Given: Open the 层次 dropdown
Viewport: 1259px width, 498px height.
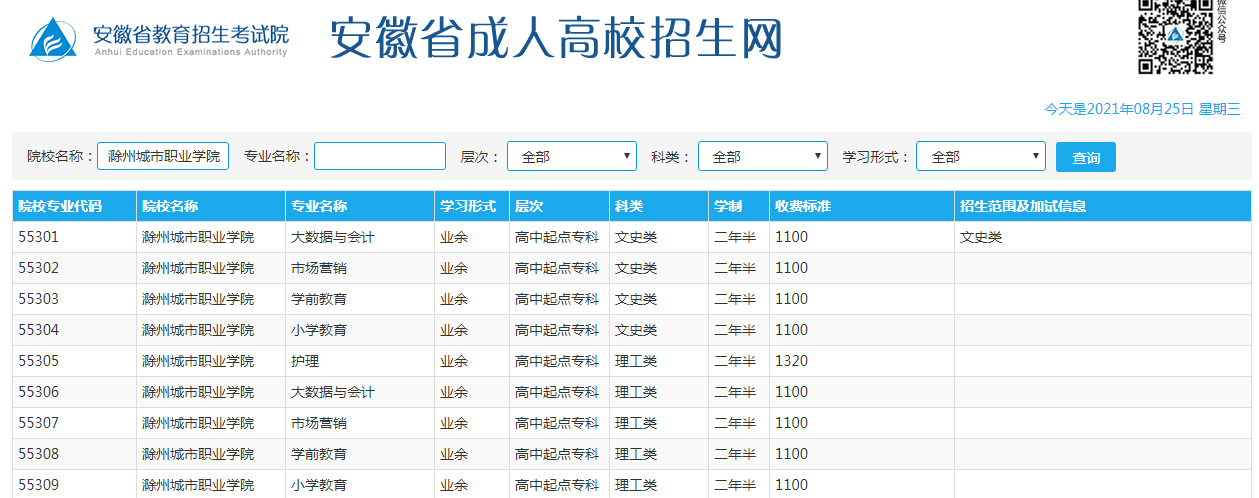Looking at the screenshot, I should [x=572, y=157].
